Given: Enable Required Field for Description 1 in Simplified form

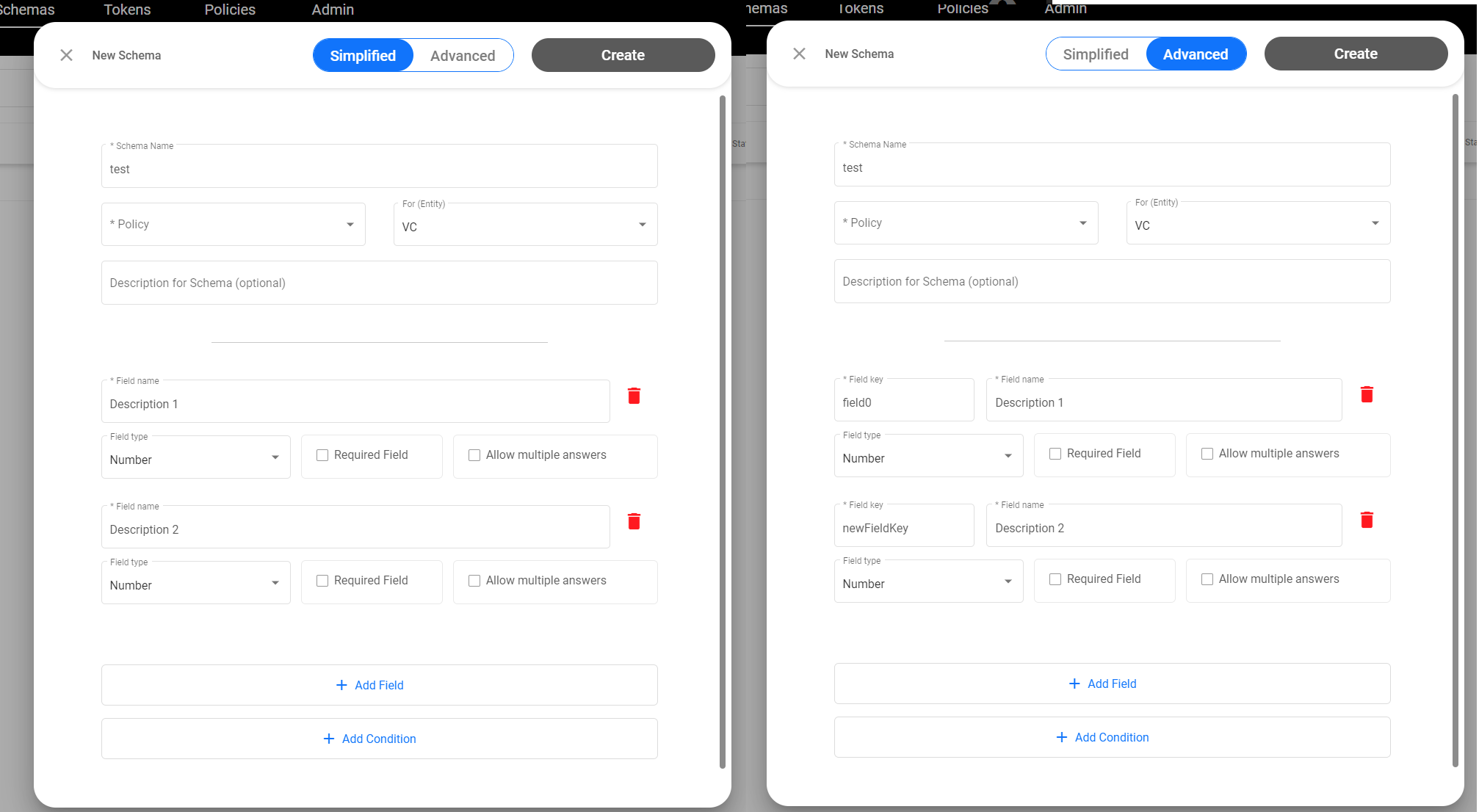Looking at the screenshot, I should [322, 455].
